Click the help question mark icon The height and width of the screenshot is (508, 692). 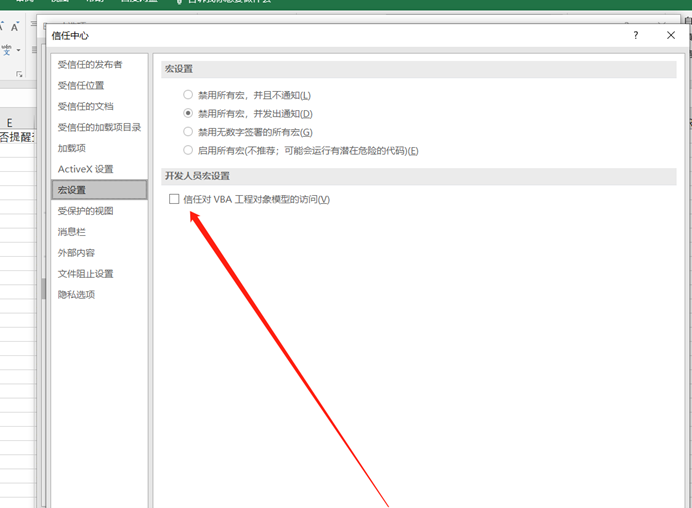[x=636, y=35]
